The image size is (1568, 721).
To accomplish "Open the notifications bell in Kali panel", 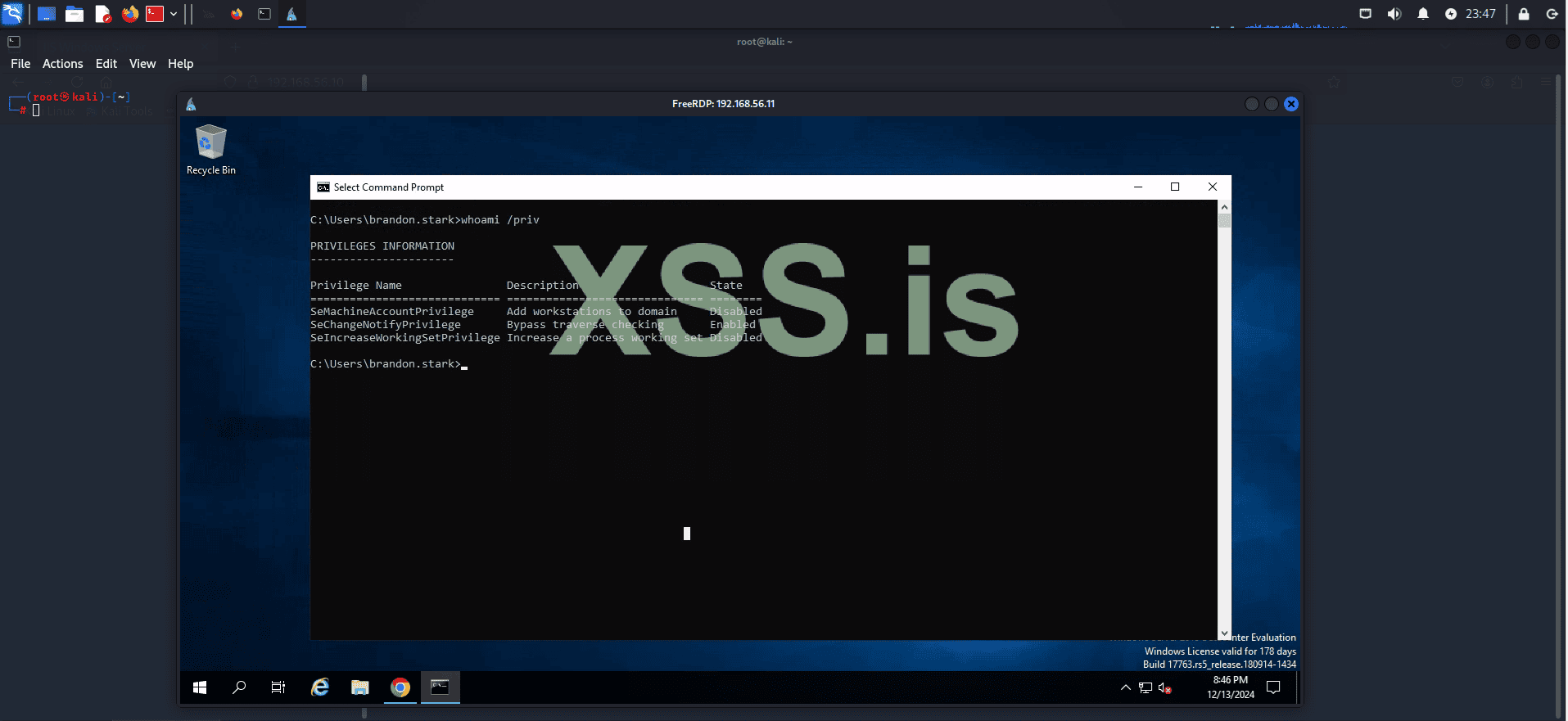I will click(x=1423, y=14).
